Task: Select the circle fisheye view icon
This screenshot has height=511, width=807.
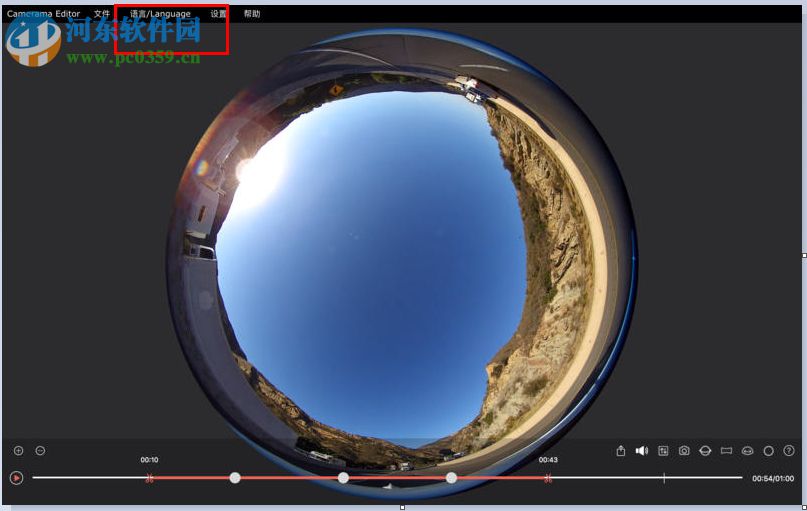Action: (768, 451)
